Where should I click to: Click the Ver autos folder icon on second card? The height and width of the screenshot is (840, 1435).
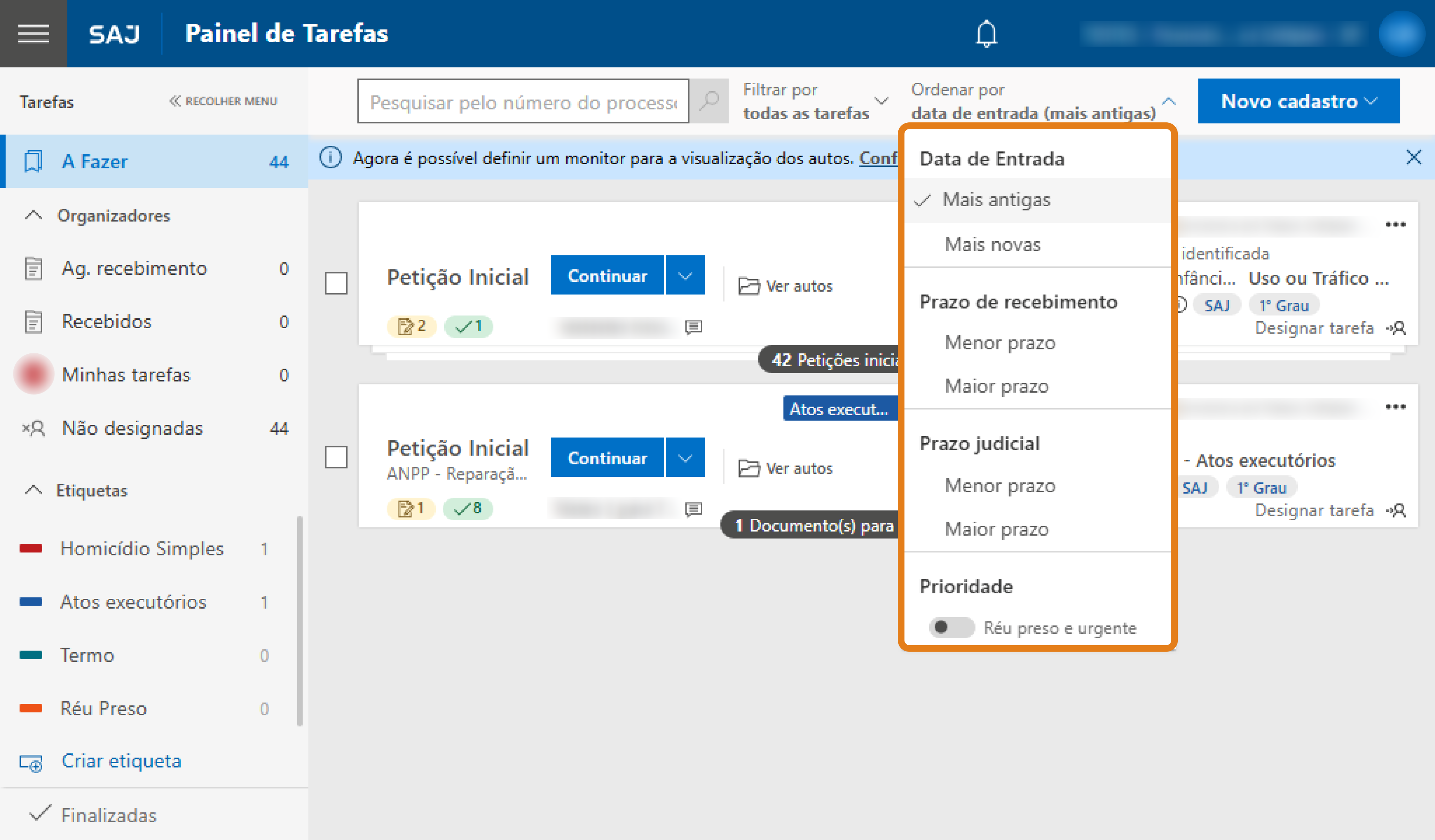click(x=749, y=469)
